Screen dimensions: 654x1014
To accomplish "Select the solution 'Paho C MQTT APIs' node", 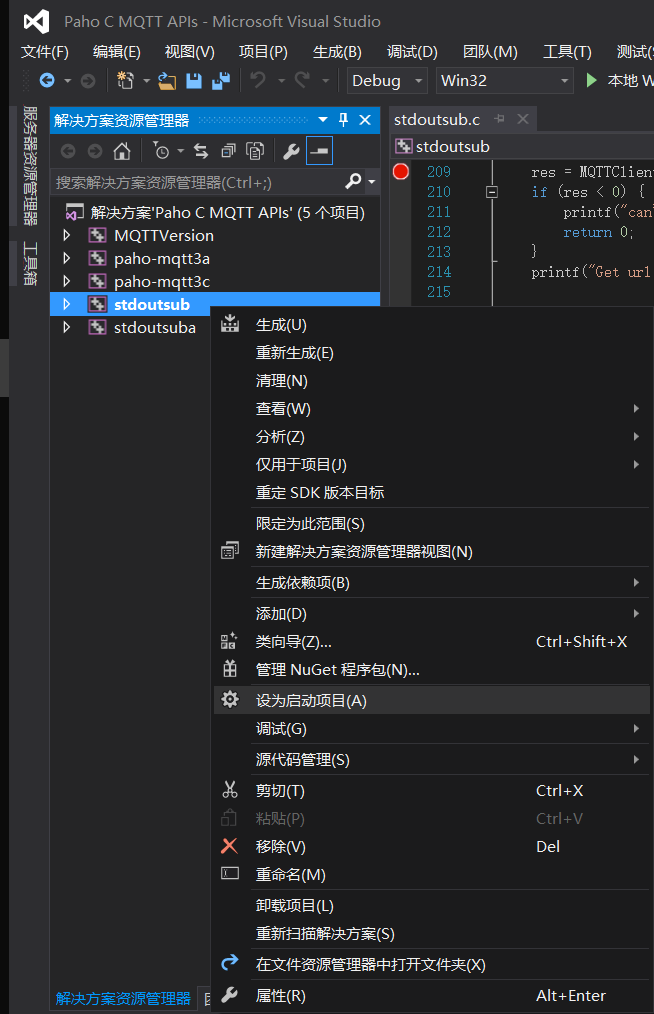I will (x=227, y=213).
